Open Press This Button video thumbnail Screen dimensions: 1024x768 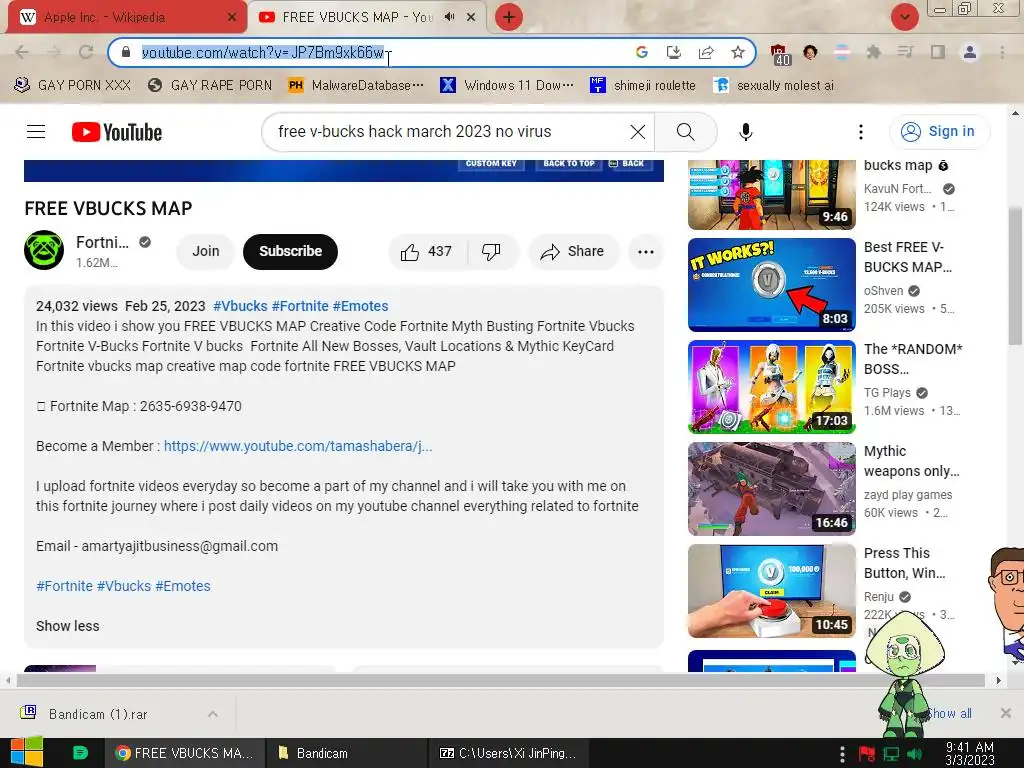[772, 591]
